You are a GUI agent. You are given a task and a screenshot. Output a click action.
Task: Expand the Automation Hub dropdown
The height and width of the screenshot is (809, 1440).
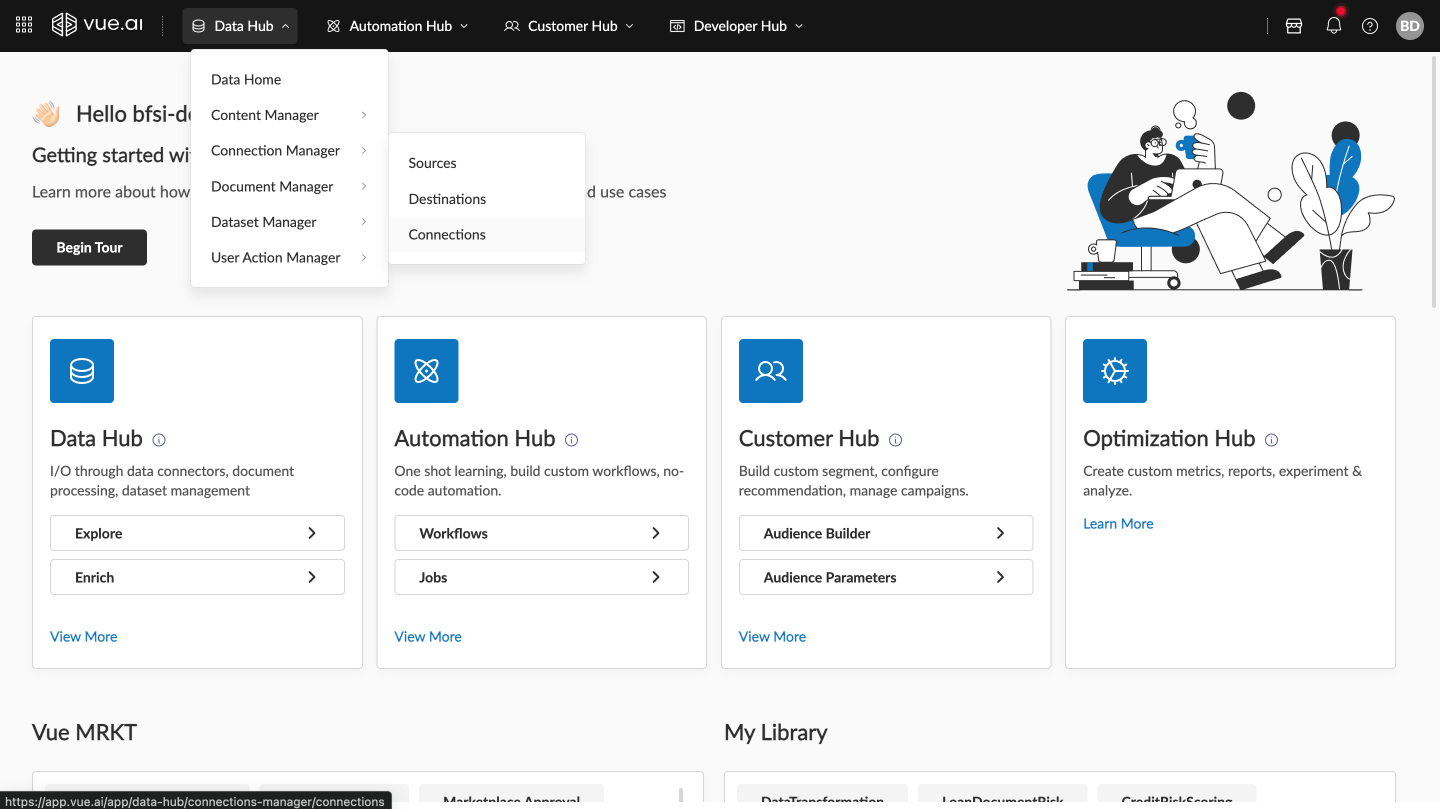(x=397, y=26)
